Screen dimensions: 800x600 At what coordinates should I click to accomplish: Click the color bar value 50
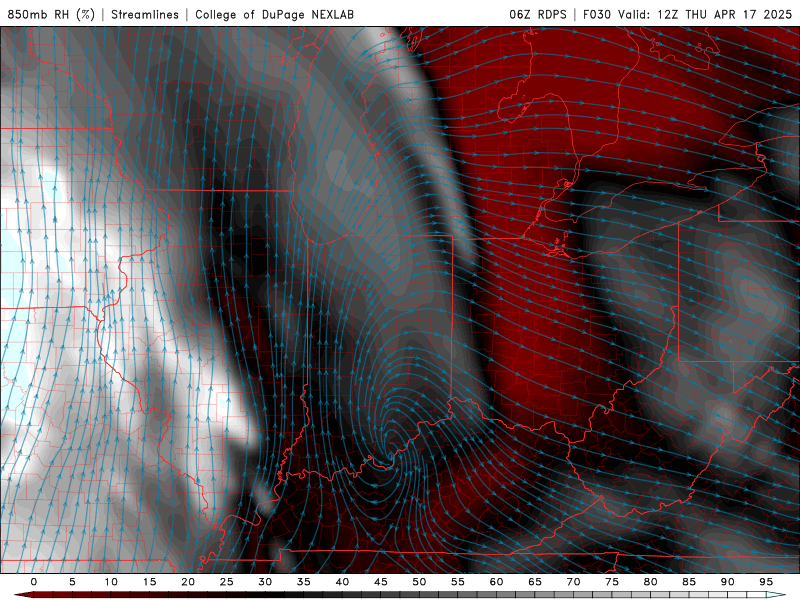419,582
